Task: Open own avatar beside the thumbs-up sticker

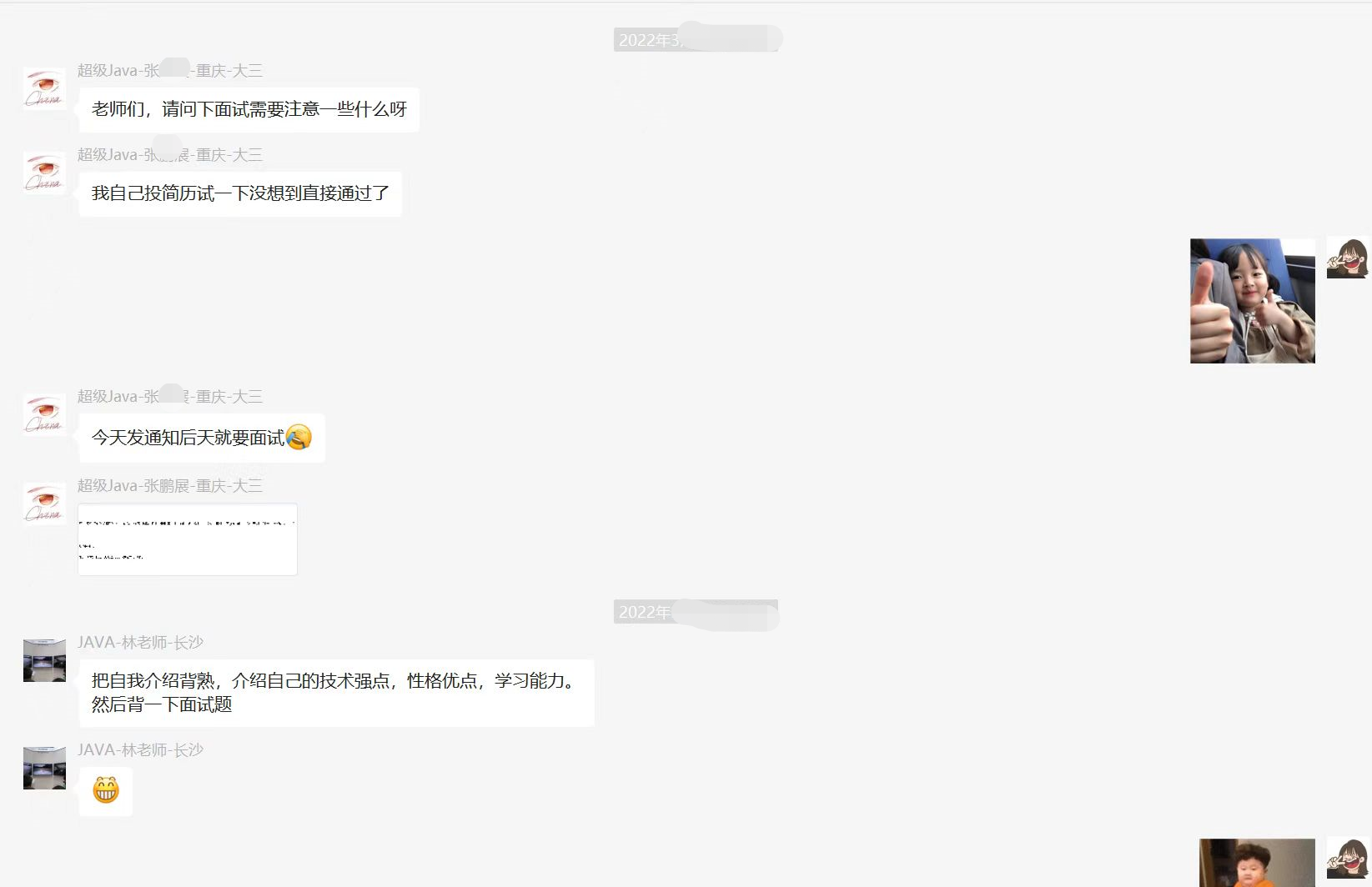Action: tap(1348, 258)
